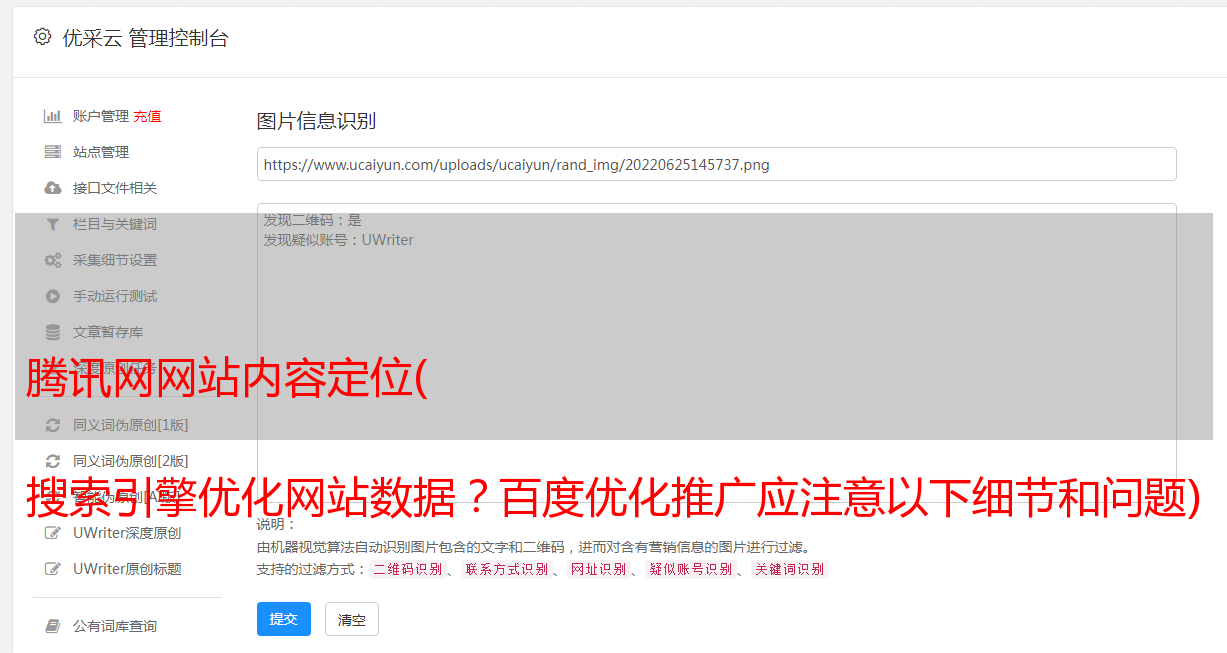
Task: Click the 二维码识别 filter tag
Action: point(407,569)
